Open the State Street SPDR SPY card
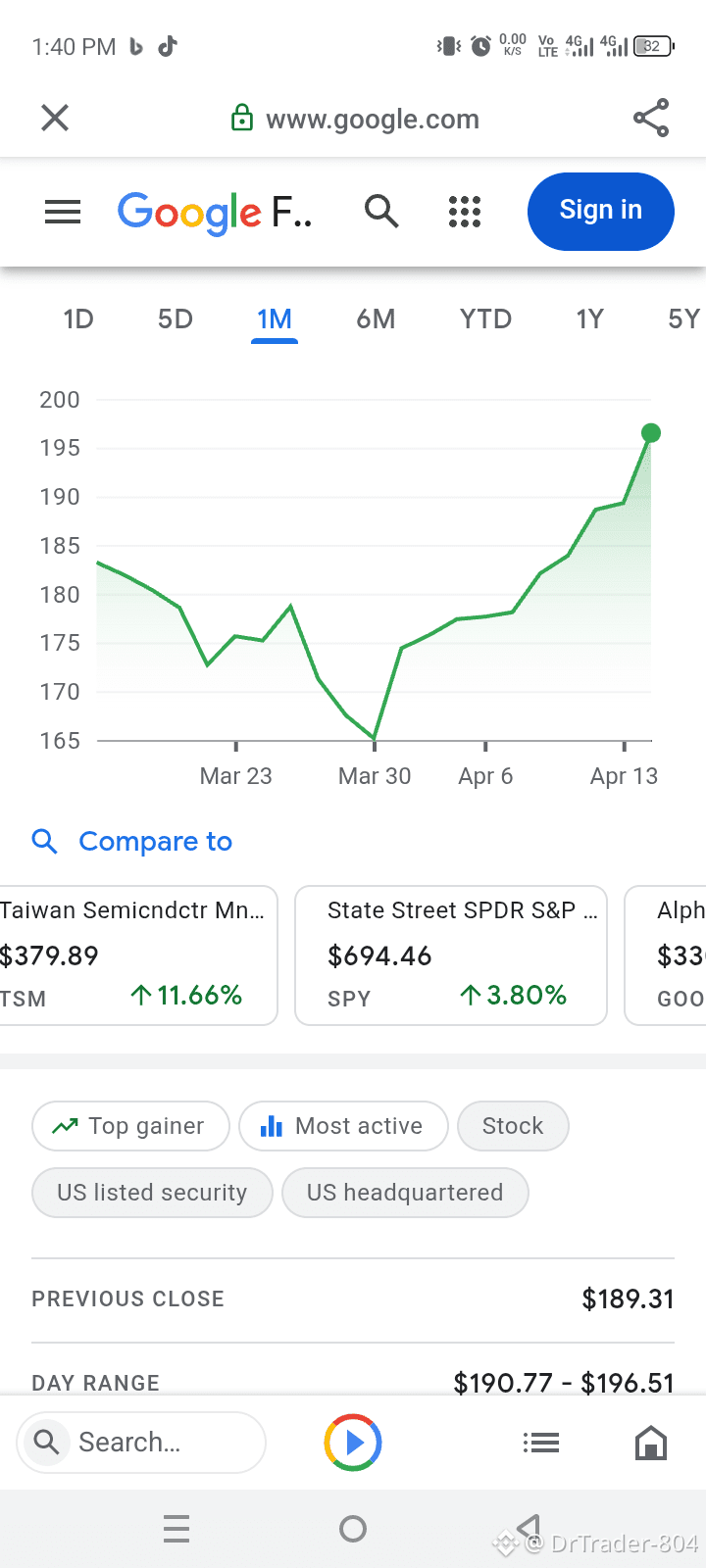The width and height of the screenshot is (706, 1568). tap(451, 955)
